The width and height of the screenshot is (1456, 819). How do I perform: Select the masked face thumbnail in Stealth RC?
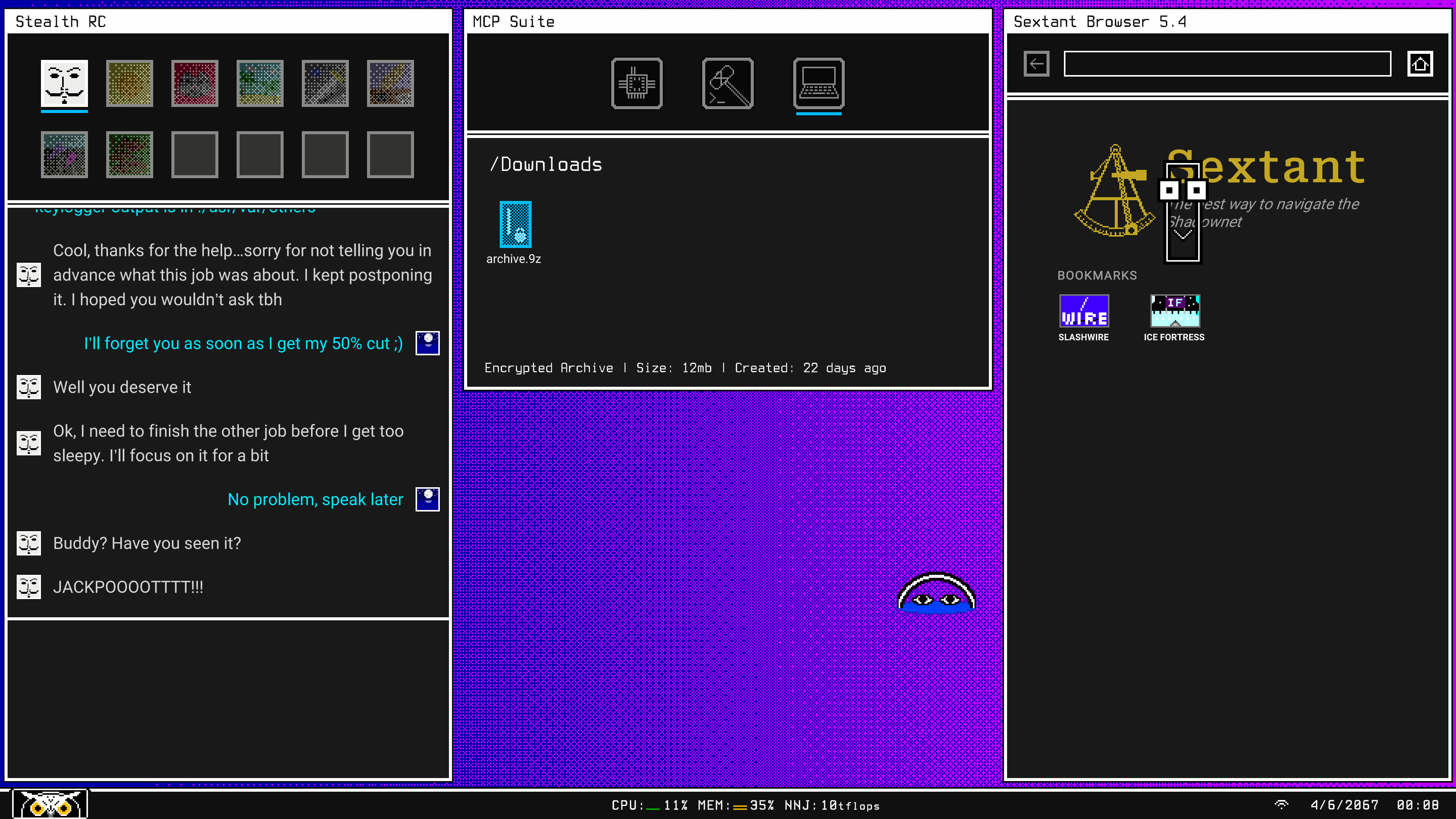(64, 84)
